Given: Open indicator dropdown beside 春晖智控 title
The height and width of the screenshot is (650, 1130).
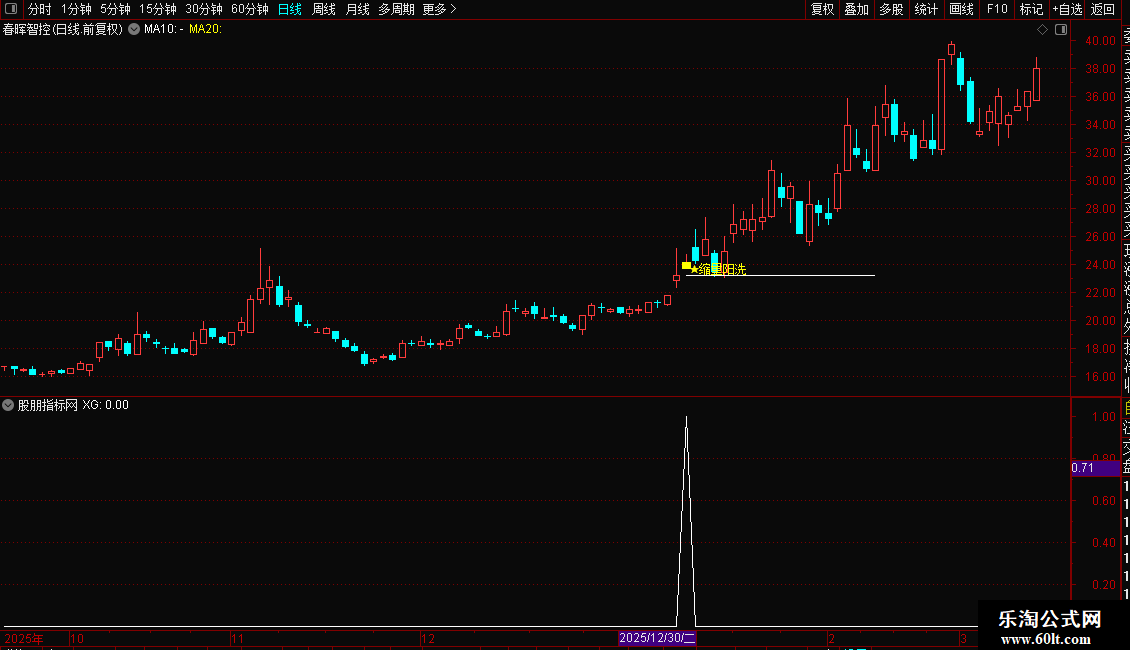Looking at the screenshot, I should [134, 30].
